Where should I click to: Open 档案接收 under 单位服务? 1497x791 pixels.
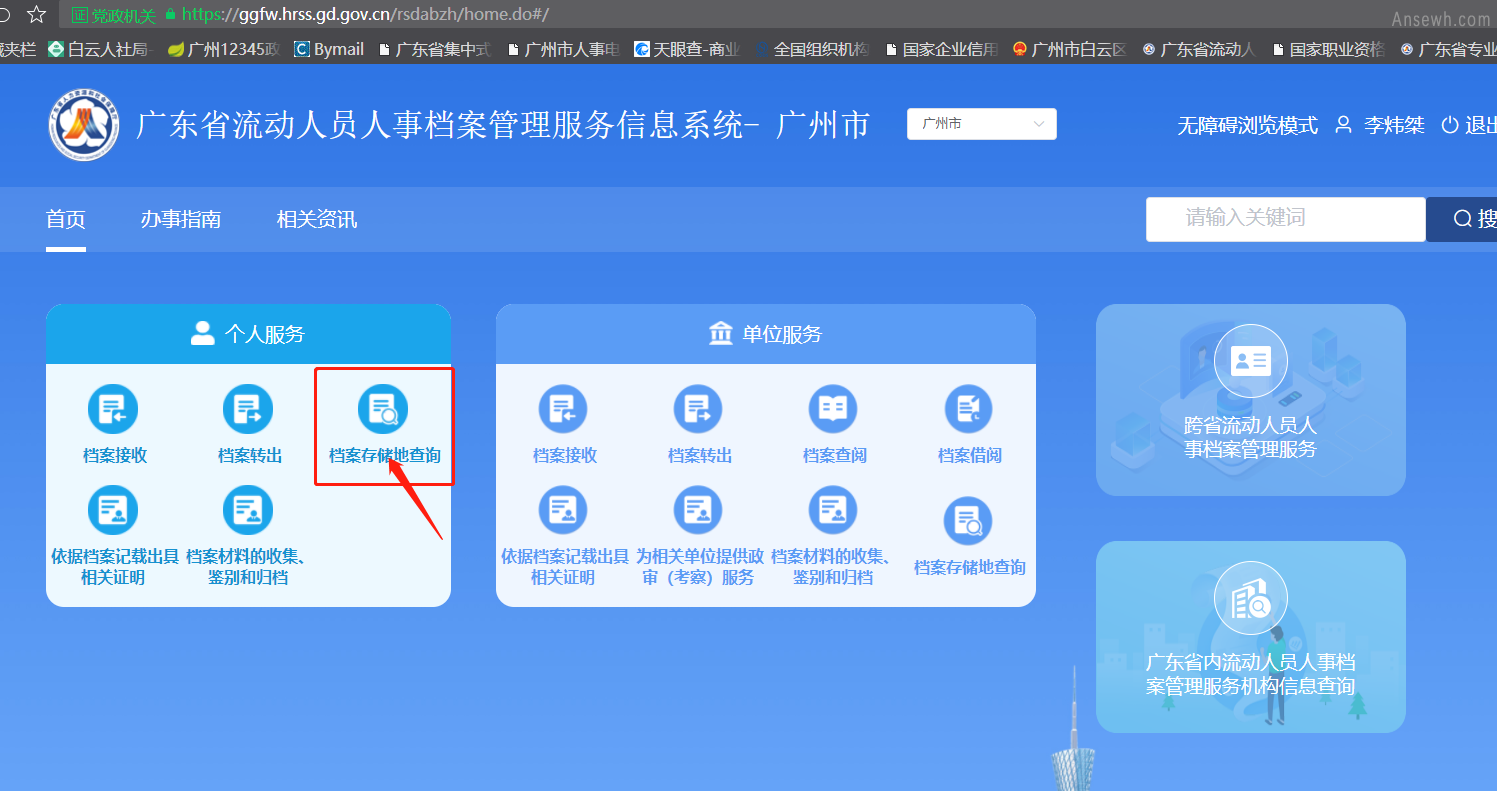tap(564, 425)
